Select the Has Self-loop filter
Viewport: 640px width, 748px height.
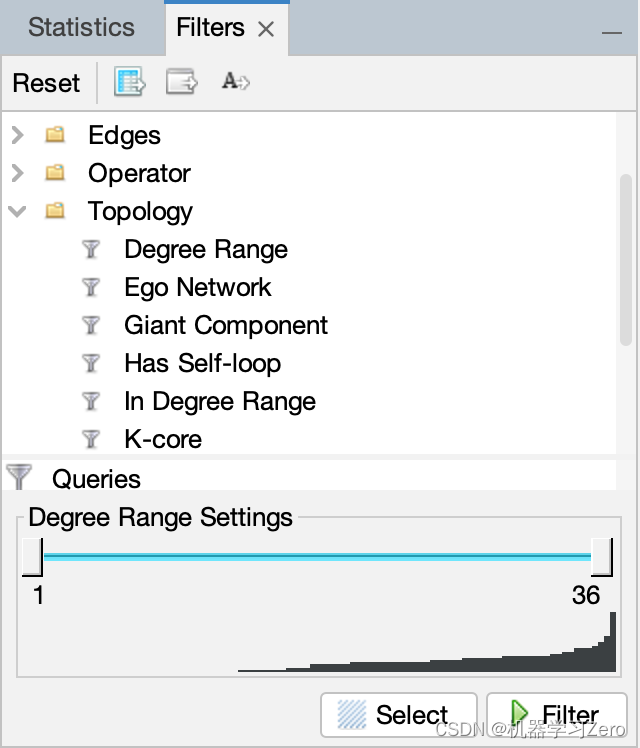point(202,363)
